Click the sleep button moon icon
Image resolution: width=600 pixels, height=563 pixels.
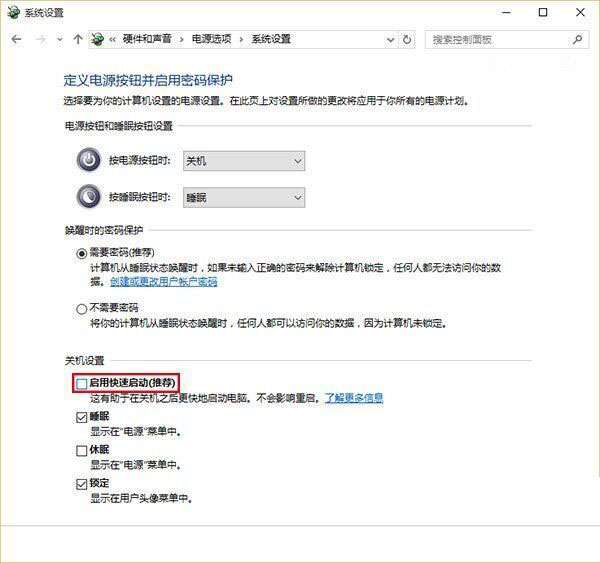(x=89, y=198)
